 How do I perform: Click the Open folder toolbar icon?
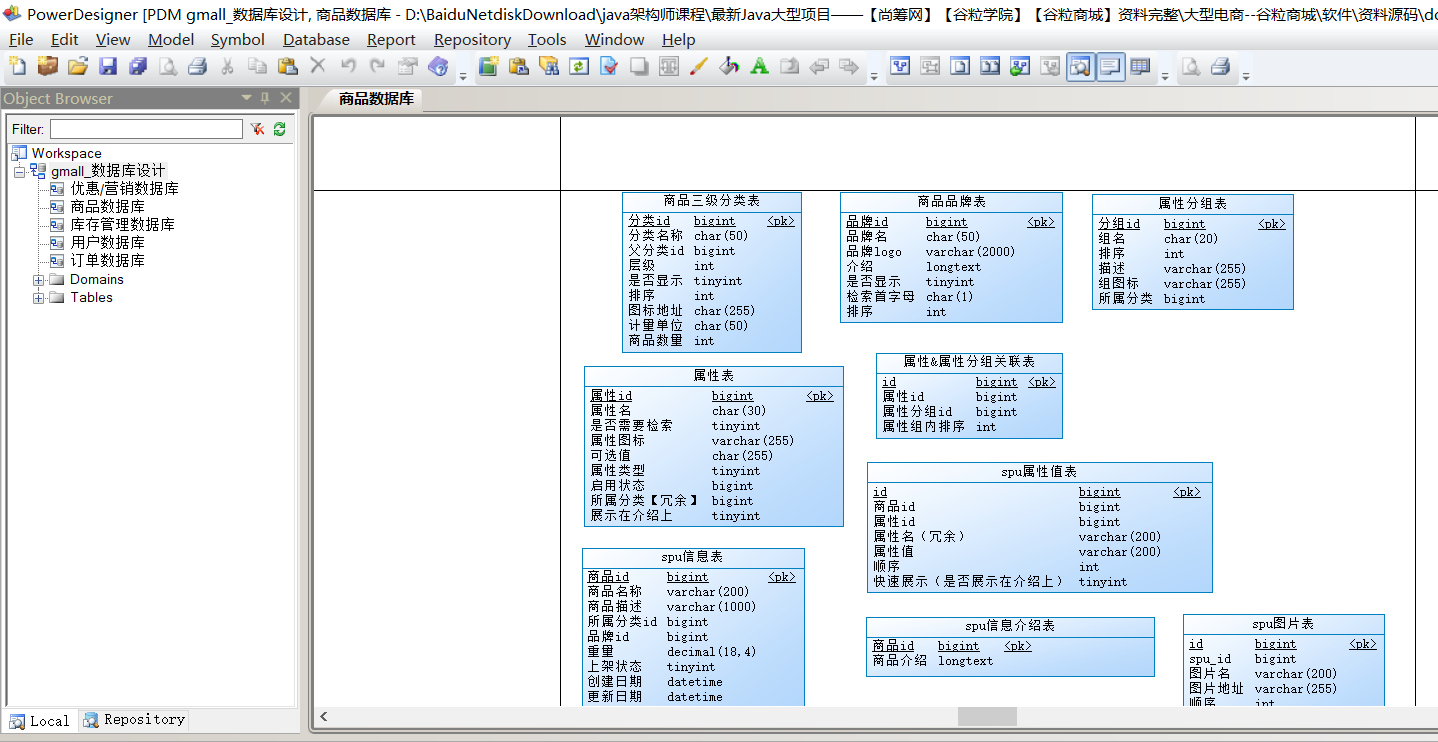click(77, 66)
